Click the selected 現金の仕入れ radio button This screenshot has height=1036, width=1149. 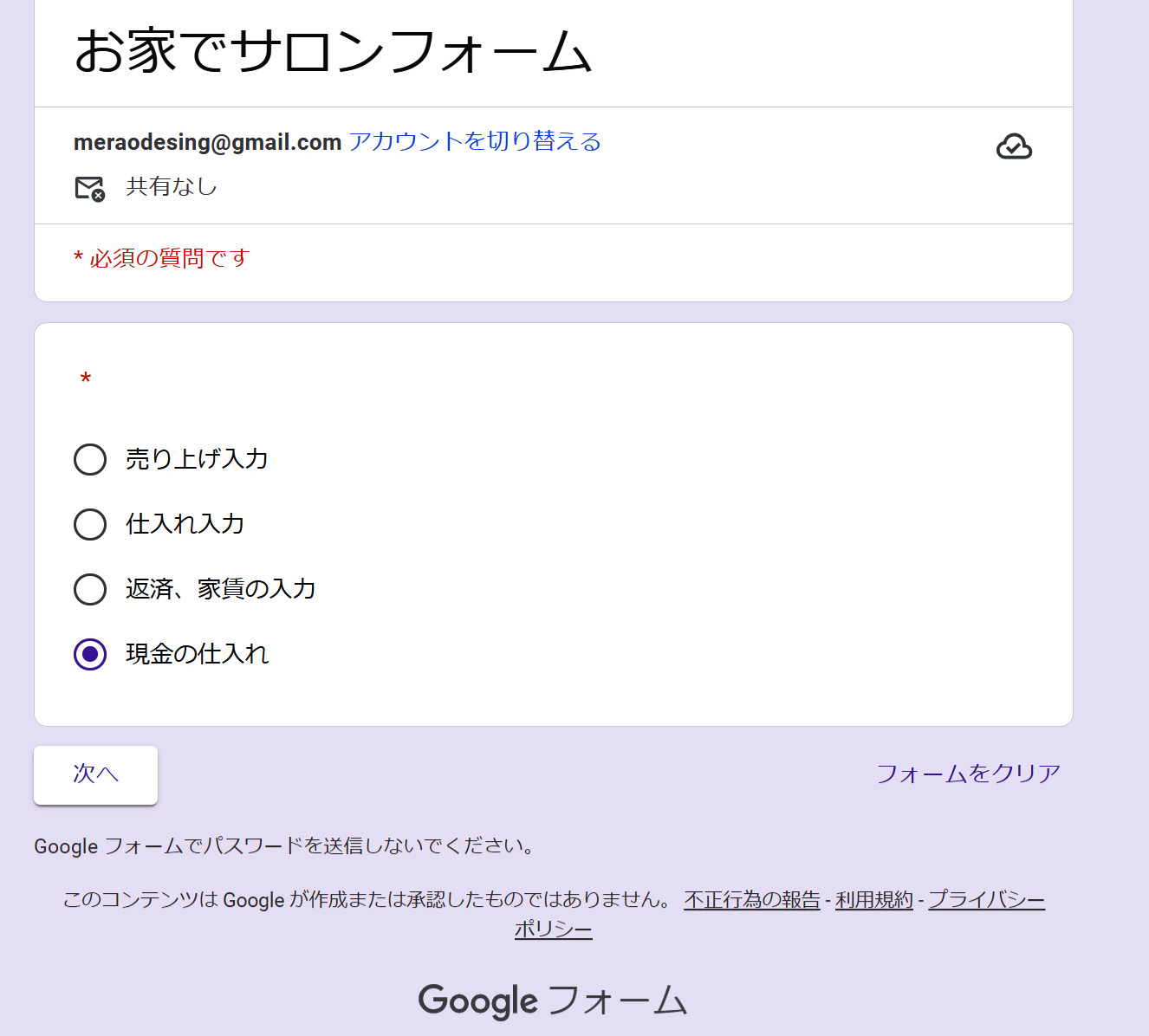(90, 654)
